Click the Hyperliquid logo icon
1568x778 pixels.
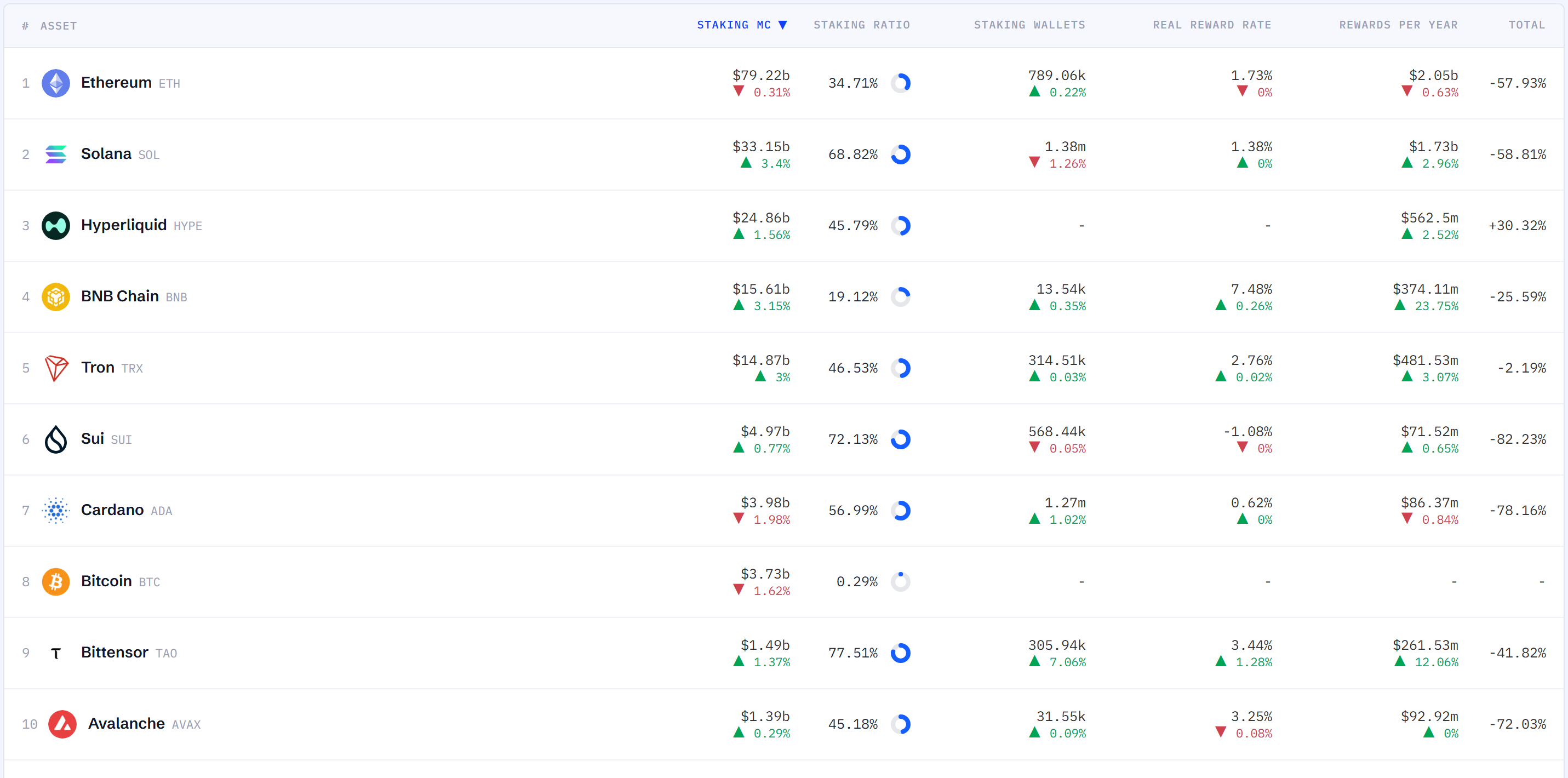point(55,225)
